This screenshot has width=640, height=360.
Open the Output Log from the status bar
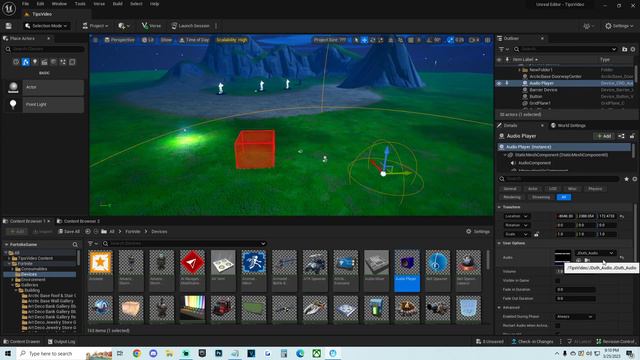tap(61, 342)
